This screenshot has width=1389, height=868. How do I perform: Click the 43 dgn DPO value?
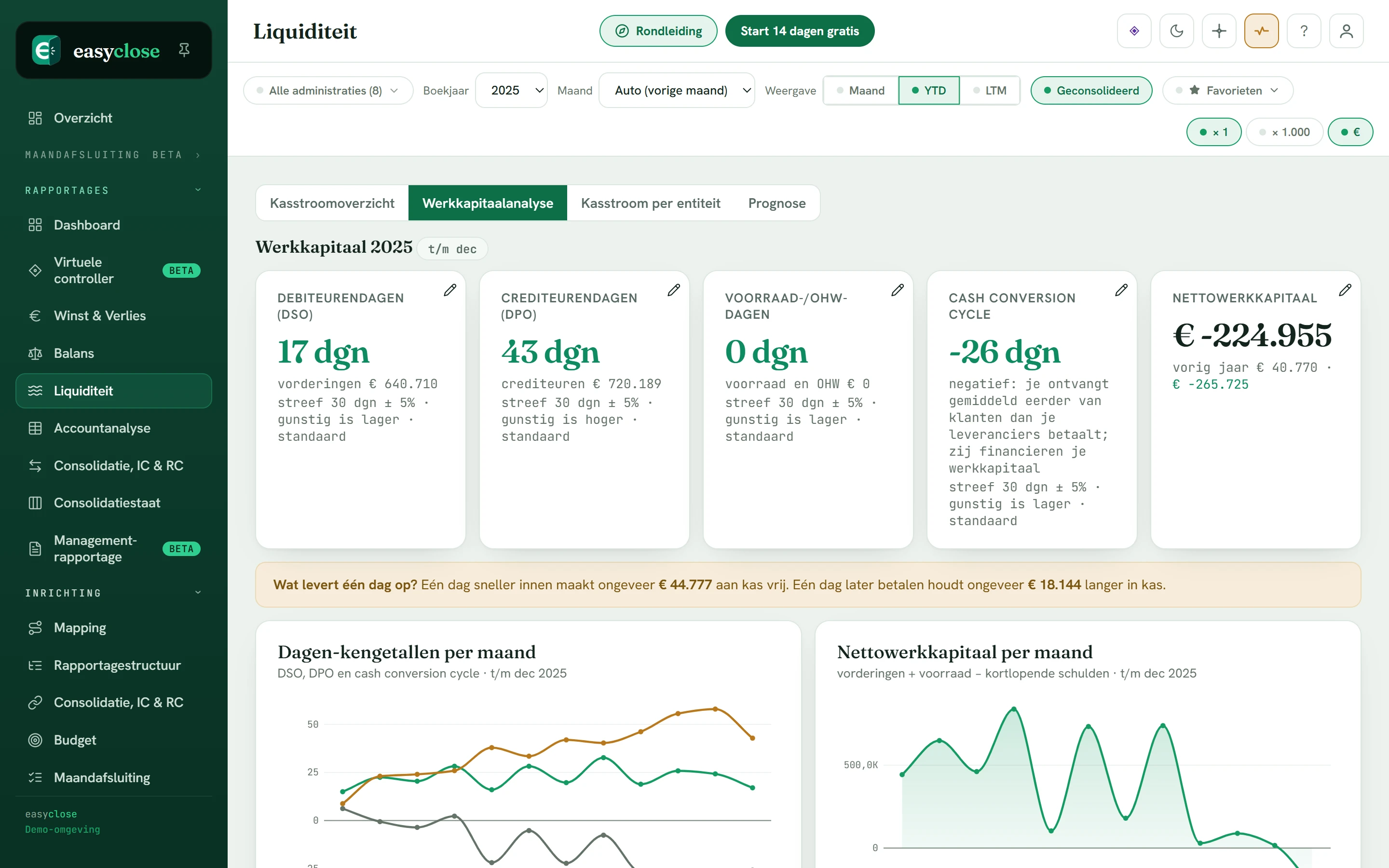550,352
